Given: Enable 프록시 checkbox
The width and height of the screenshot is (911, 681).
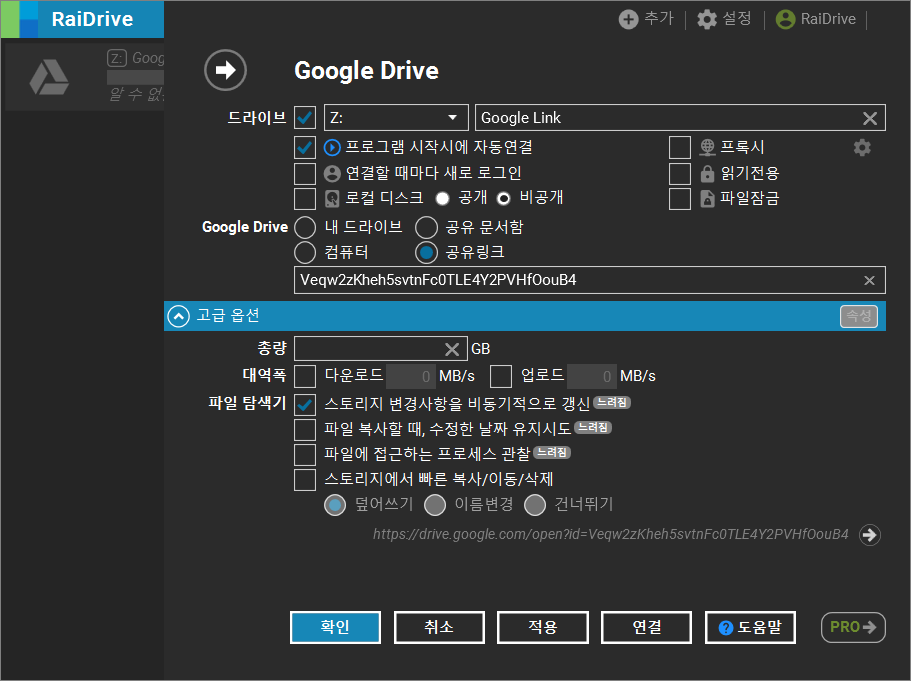Looking at the screenshot, I should 680,148.
